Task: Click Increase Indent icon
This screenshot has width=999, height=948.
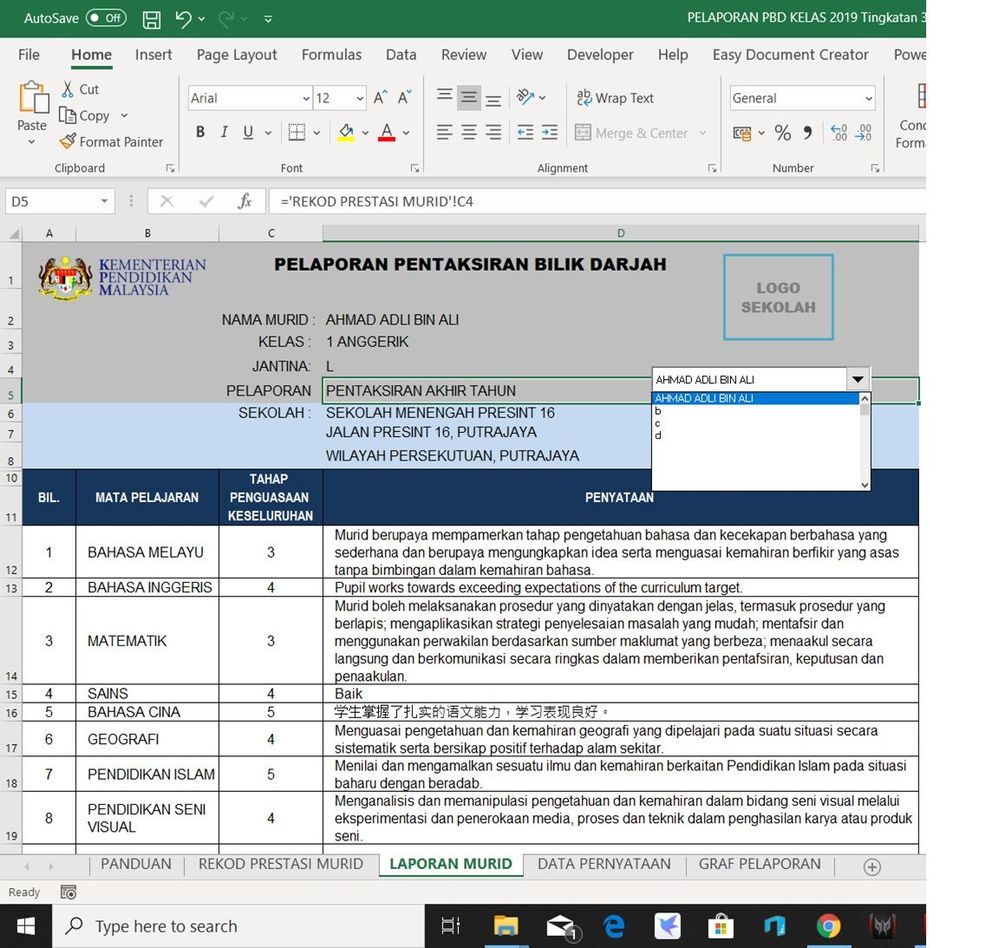Action: pyautogui.click(x=549, y=133)
